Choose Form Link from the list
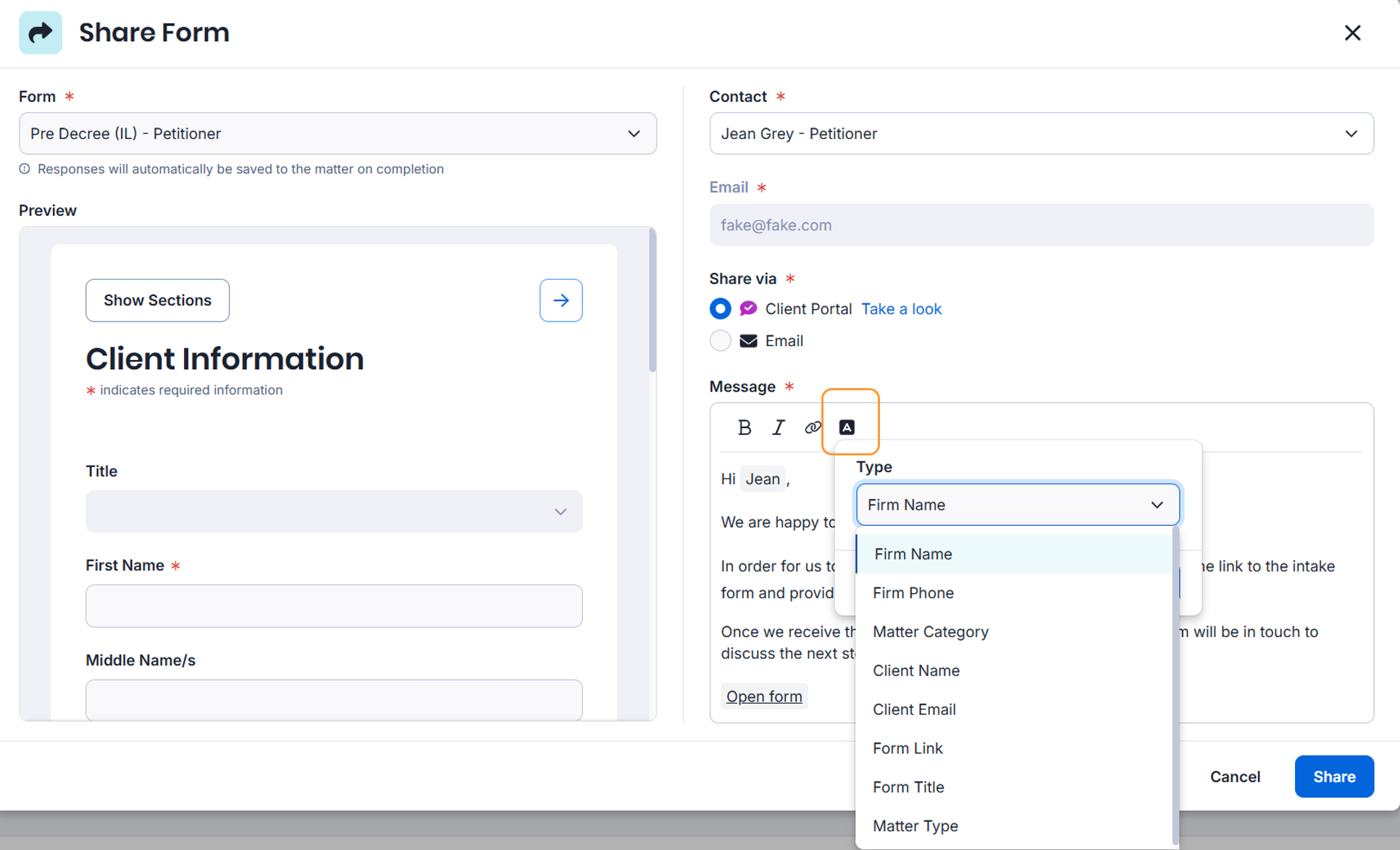This screenshot has width=1400, height=850. (908, 748)
